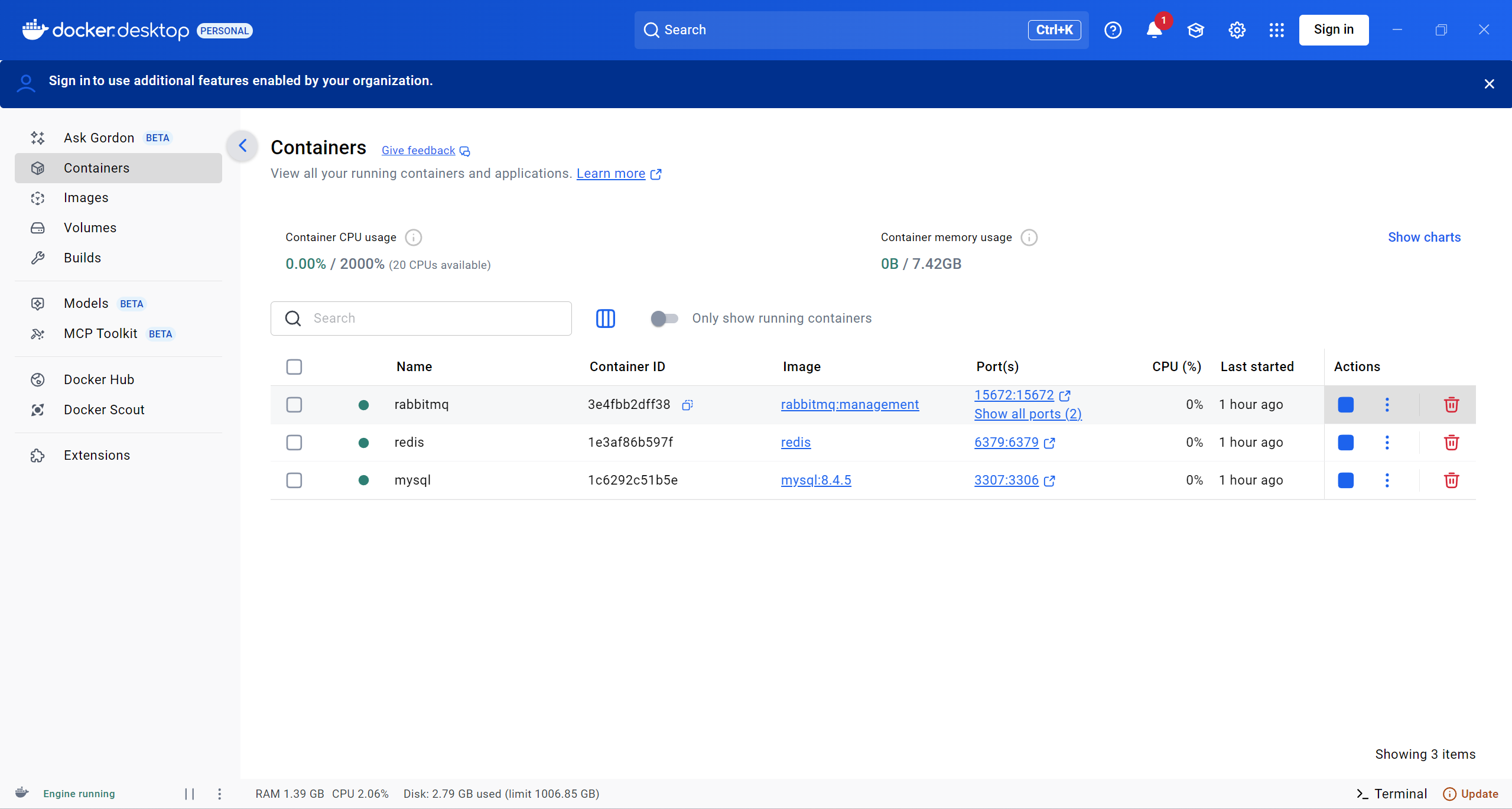
Task: Click the Docker whale engine status icon
Action: (x=22, y=792)
